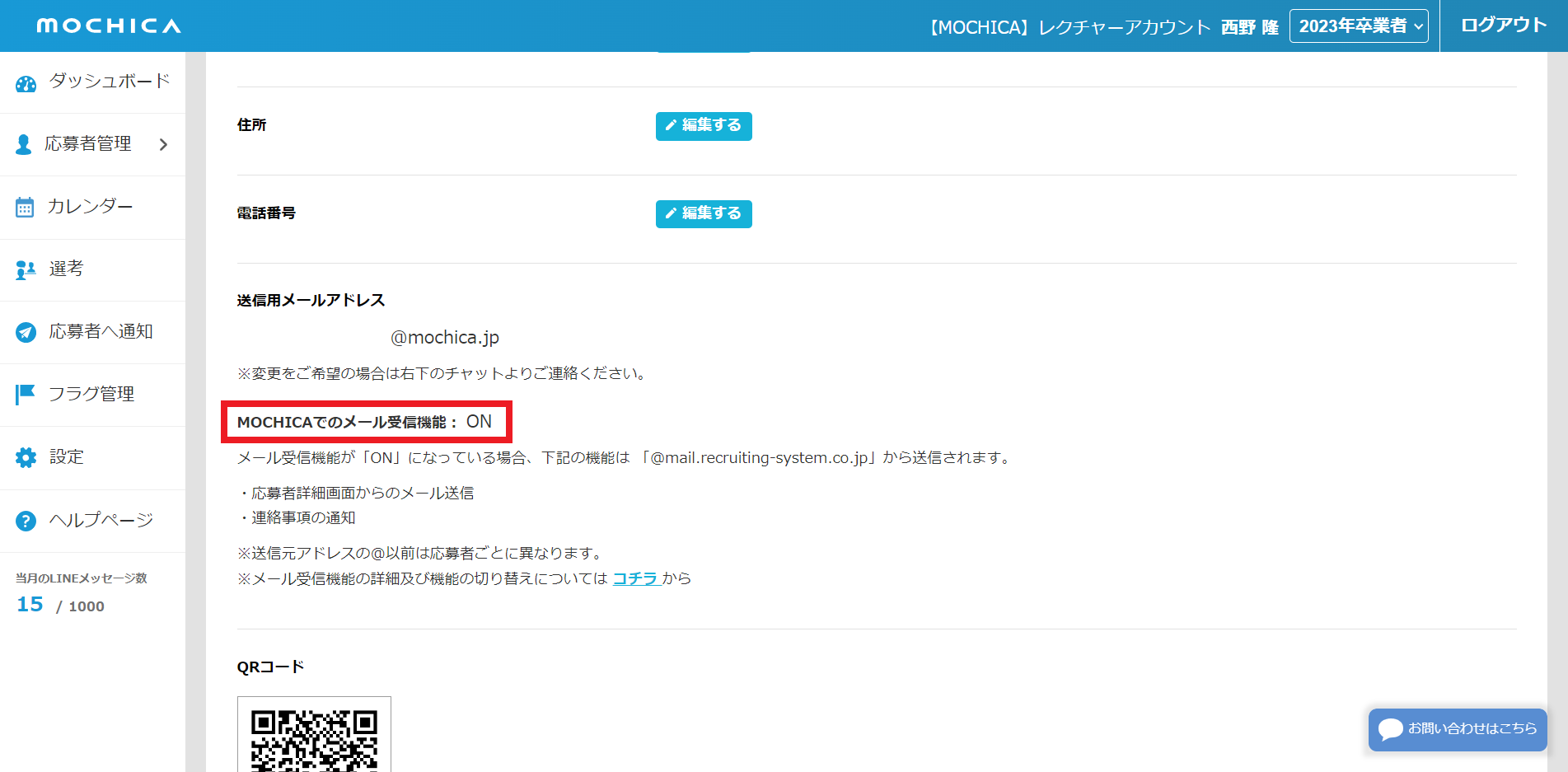Screen dimensions: 1568x772
Task: Select the フラグ管理 menu item
Action: 91,395
